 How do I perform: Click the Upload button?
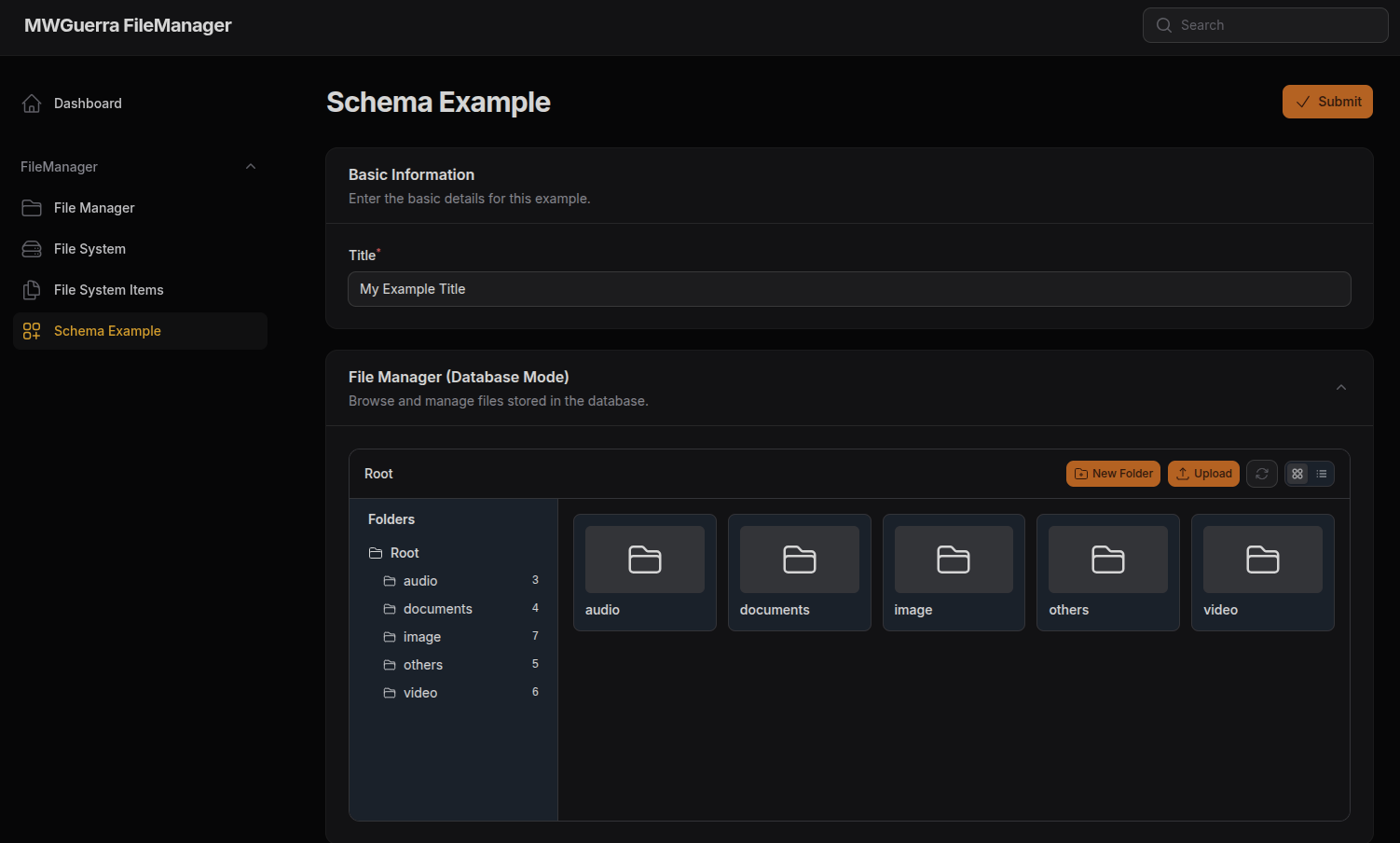(x=1203, y=474)
